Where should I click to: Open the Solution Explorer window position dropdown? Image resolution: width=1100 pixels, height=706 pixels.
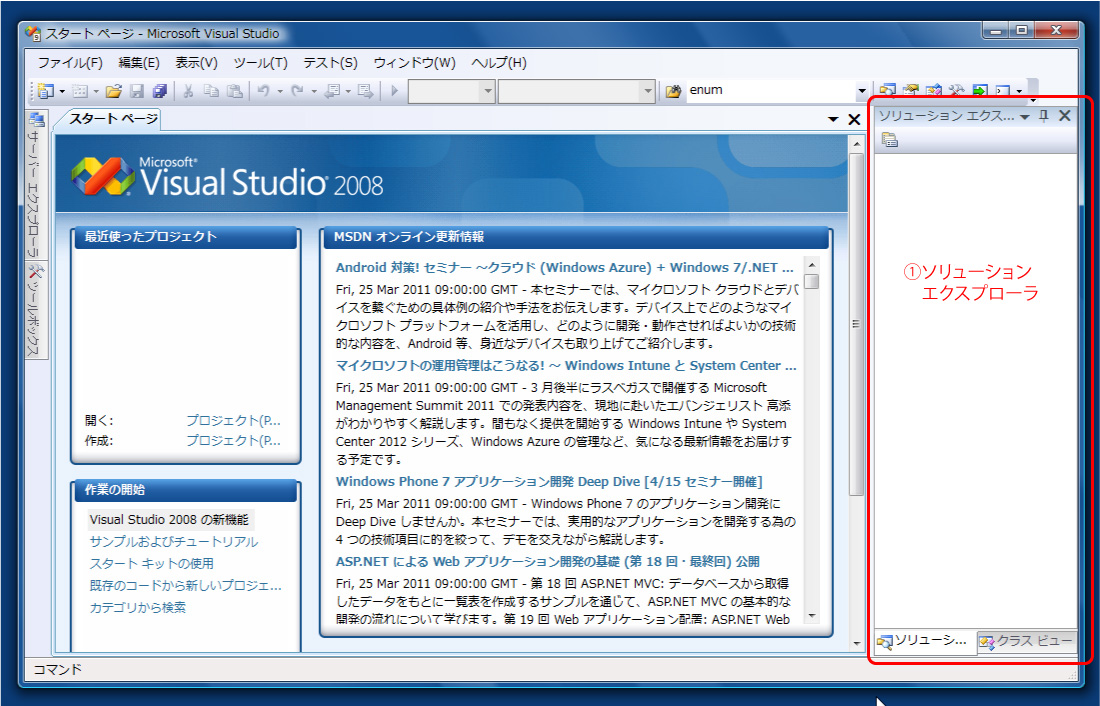point(1024,117)
